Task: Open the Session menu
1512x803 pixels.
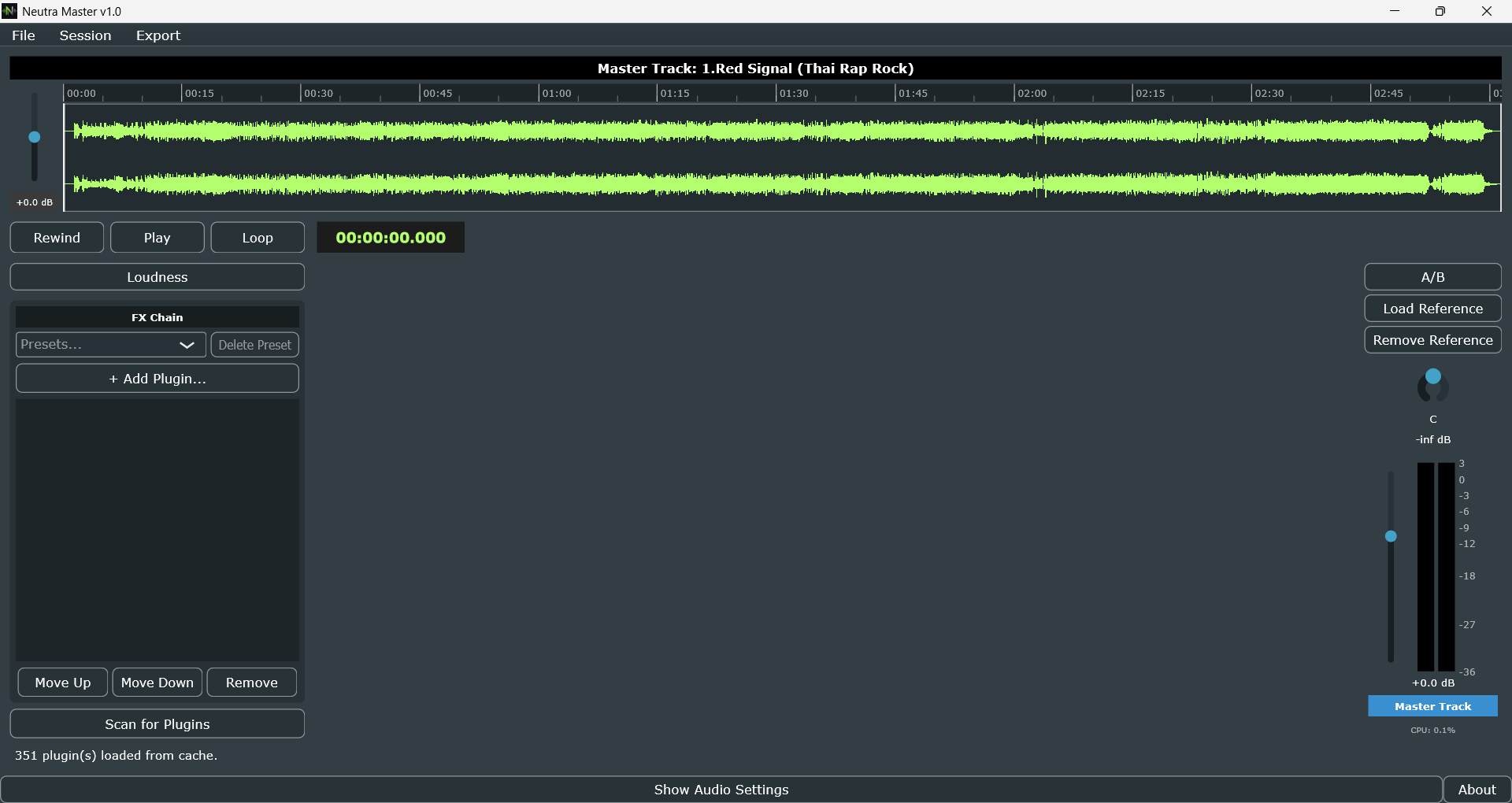Action: [x=85, y=35]
